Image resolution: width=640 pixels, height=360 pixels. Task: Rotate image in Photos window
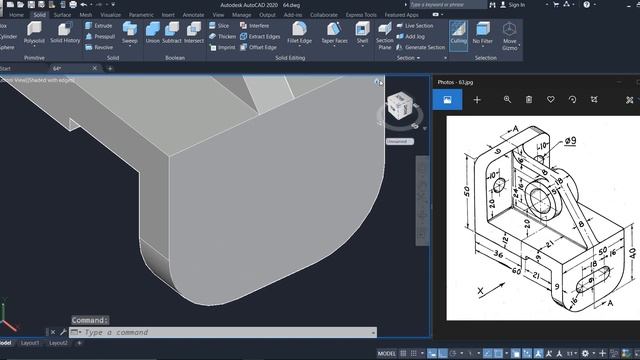tap(572, 100)
